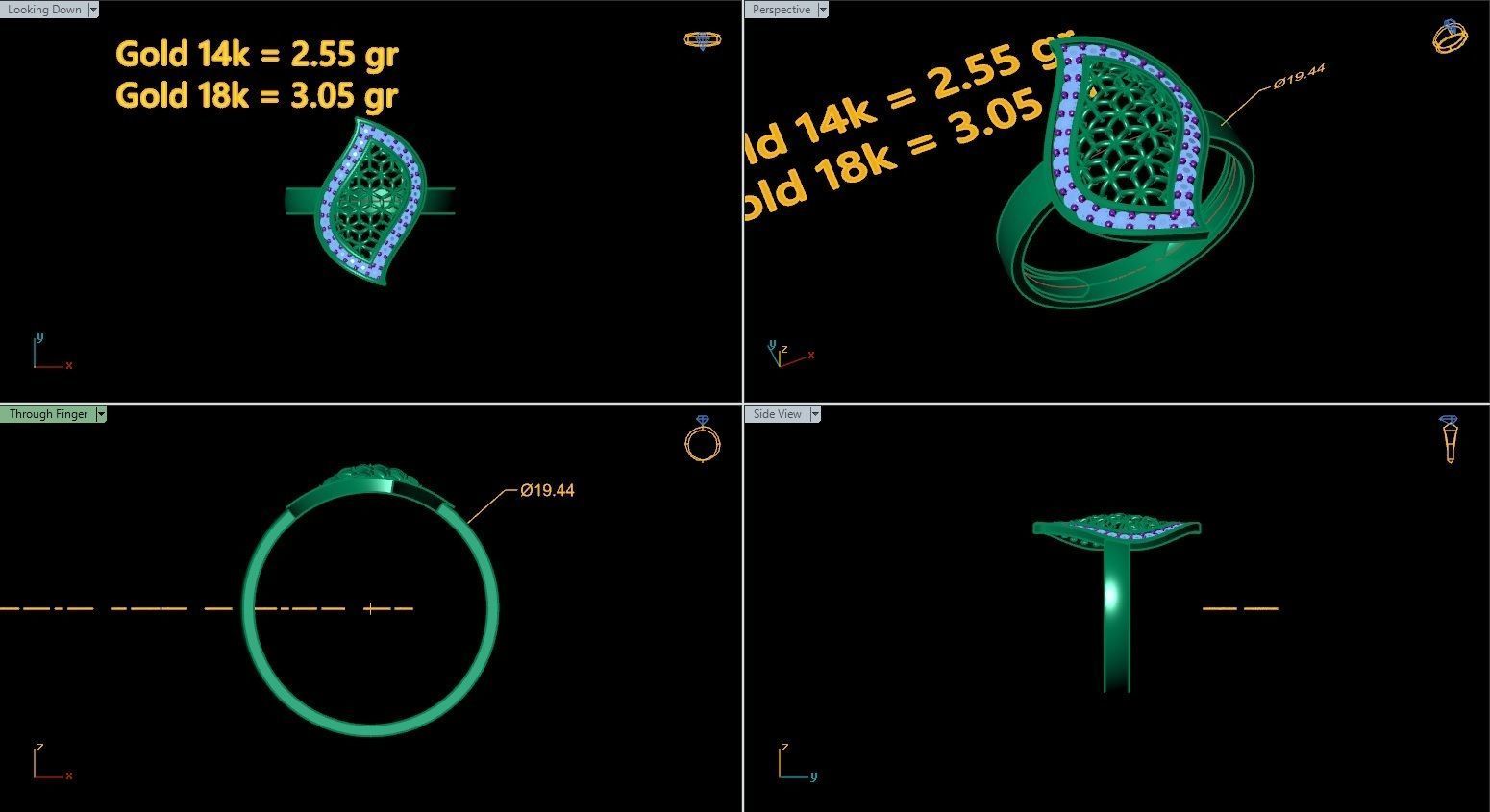Select the 'Gold 14k = 2.55 gr' text in Looking Down view
Screen dimensions: 1490x812
(257, 54)
